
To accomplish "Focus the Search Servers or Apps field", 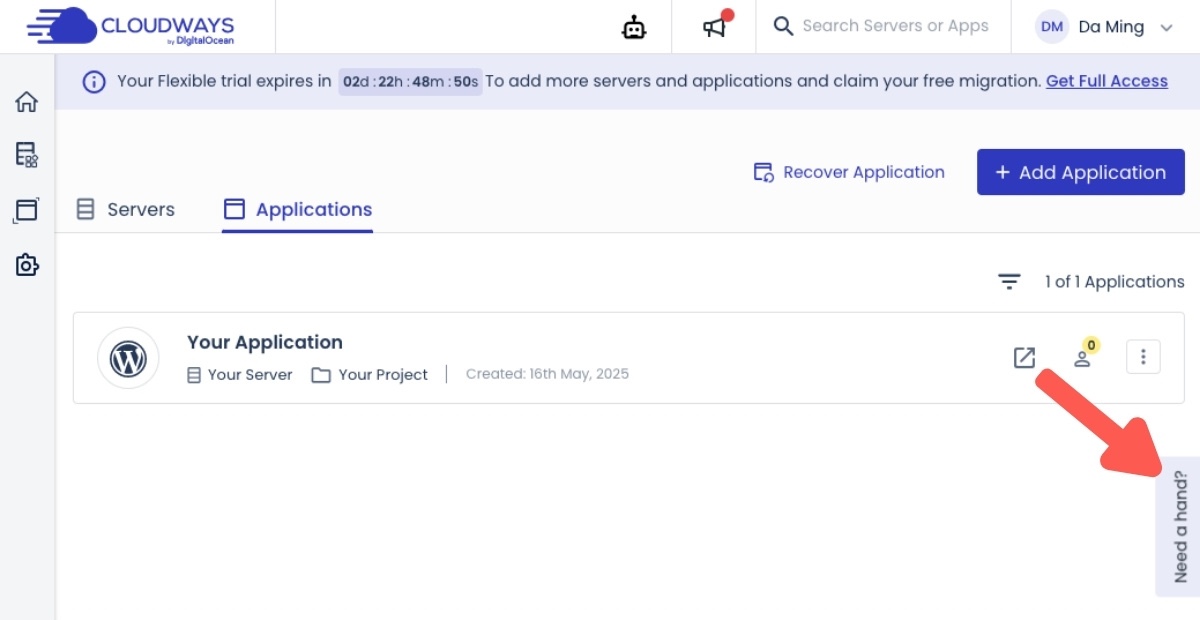I will coord(894,27).
